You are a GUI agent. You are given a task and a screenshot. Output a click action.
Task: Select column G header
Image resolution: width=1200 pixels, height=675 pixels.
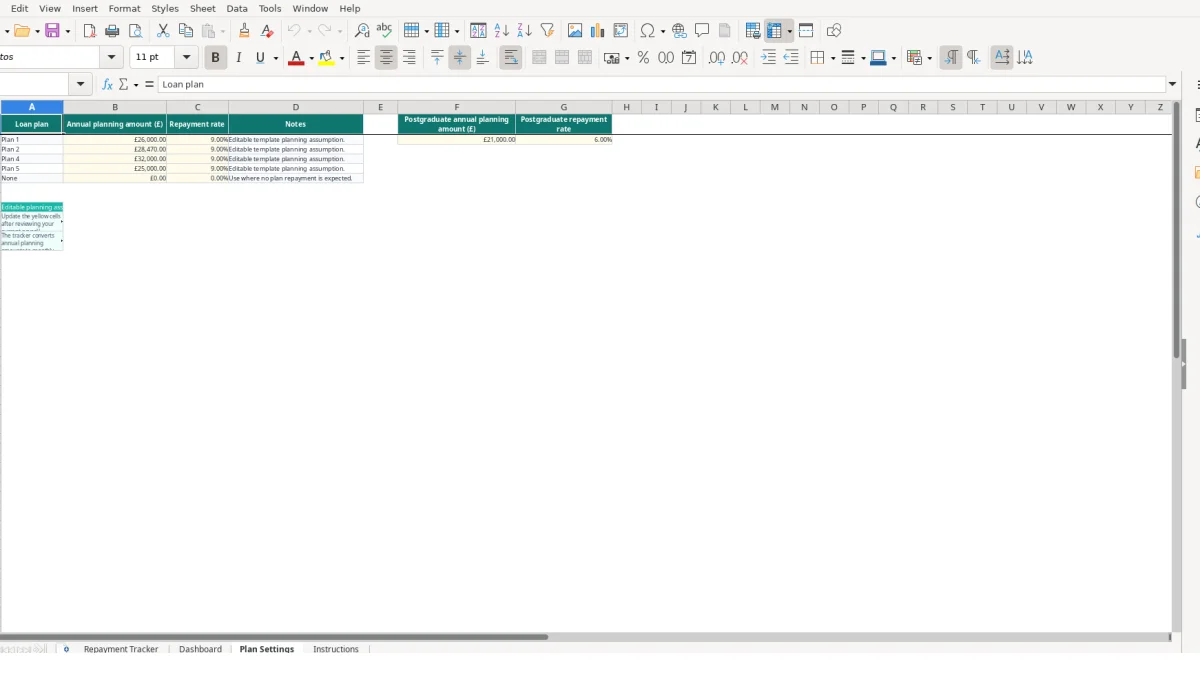pos(564,107)
